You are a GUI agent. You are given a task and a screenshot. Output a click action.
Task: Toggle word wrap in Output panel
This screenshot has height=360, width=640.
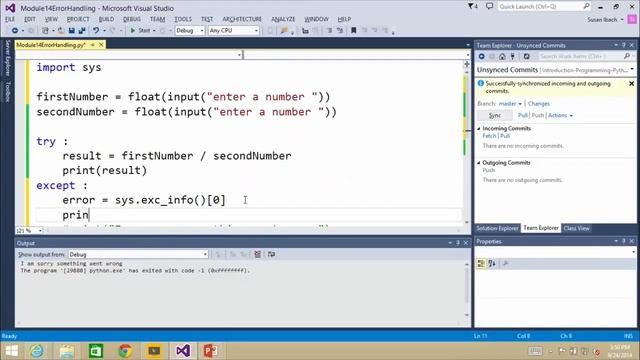271,254
